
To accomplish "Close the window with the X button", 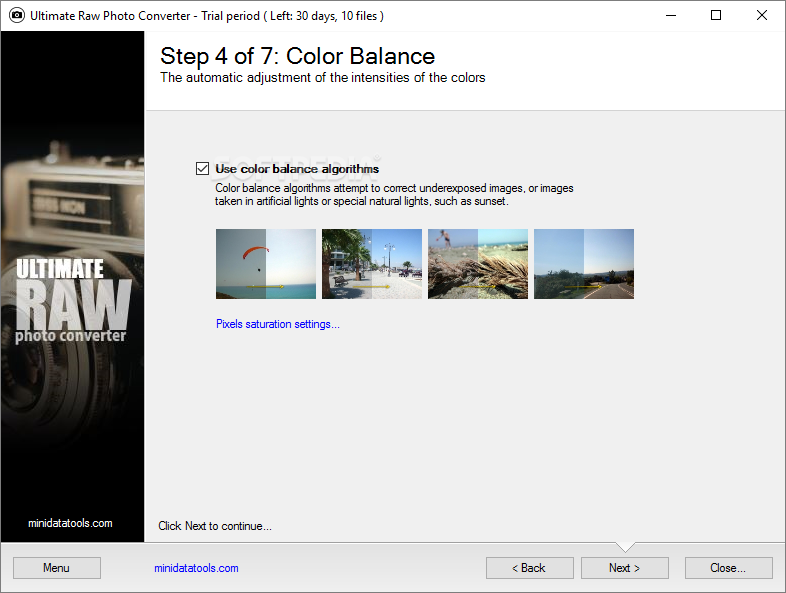I will click(761, 16).
